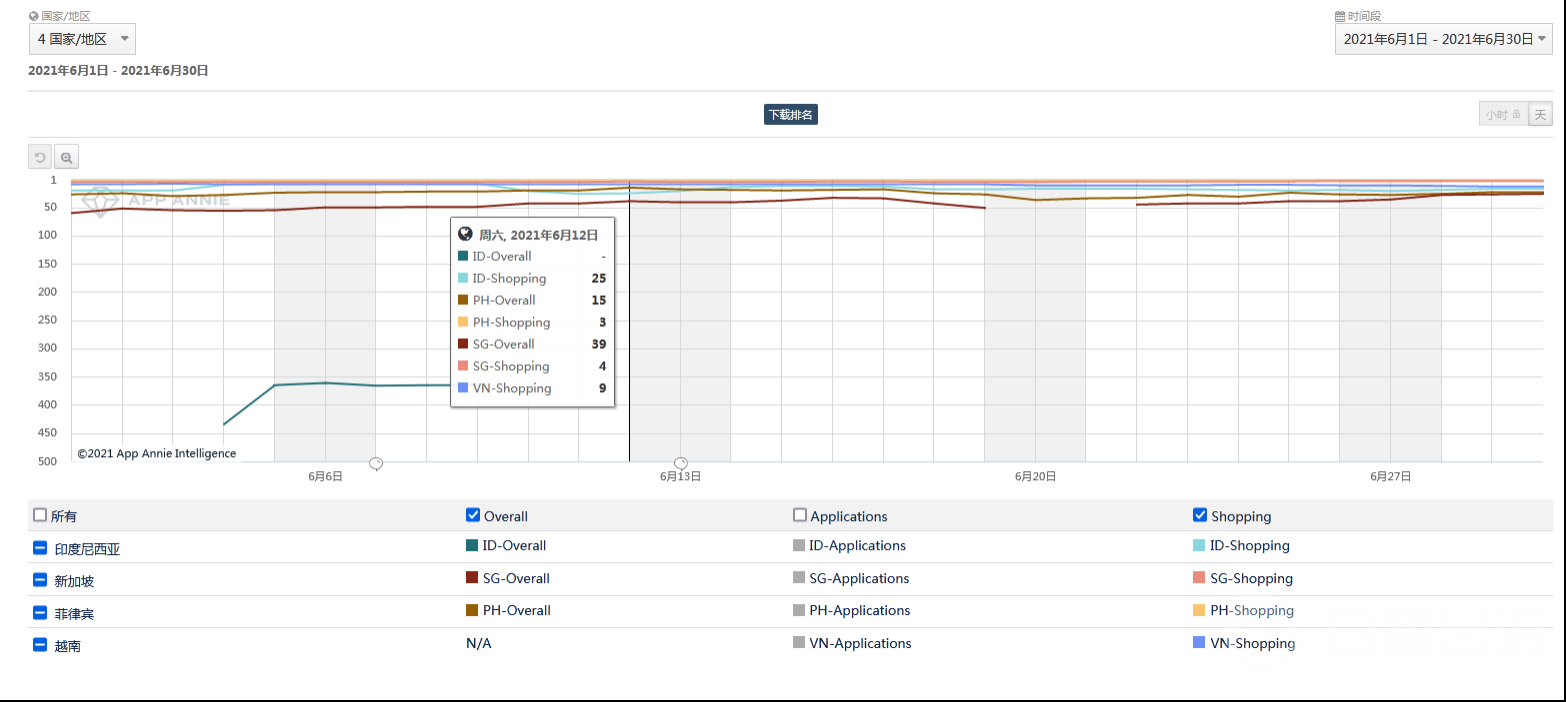1566x702 pixels.
Task: Uncheck the Overall checkbox
Action: point(473,515)
